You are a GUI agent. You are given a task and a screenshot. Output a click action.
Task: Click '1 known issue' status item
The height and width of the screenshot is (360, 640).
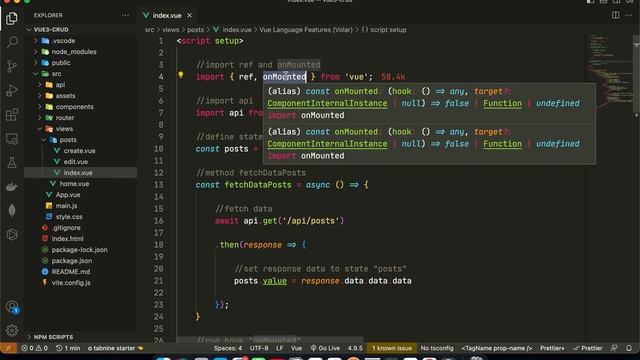[392, 348]
